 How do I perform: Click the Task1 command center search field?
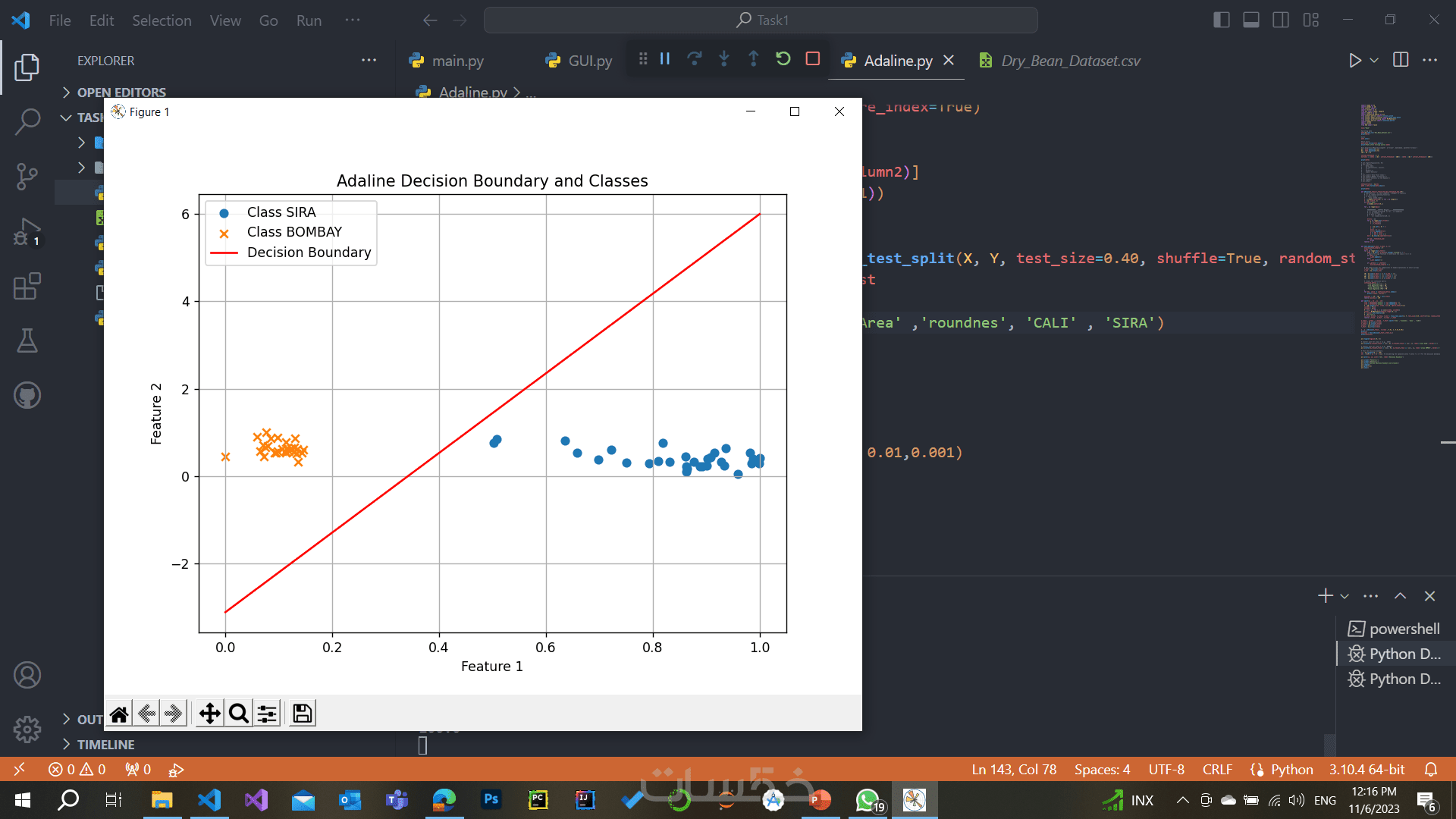coord(761,20)
